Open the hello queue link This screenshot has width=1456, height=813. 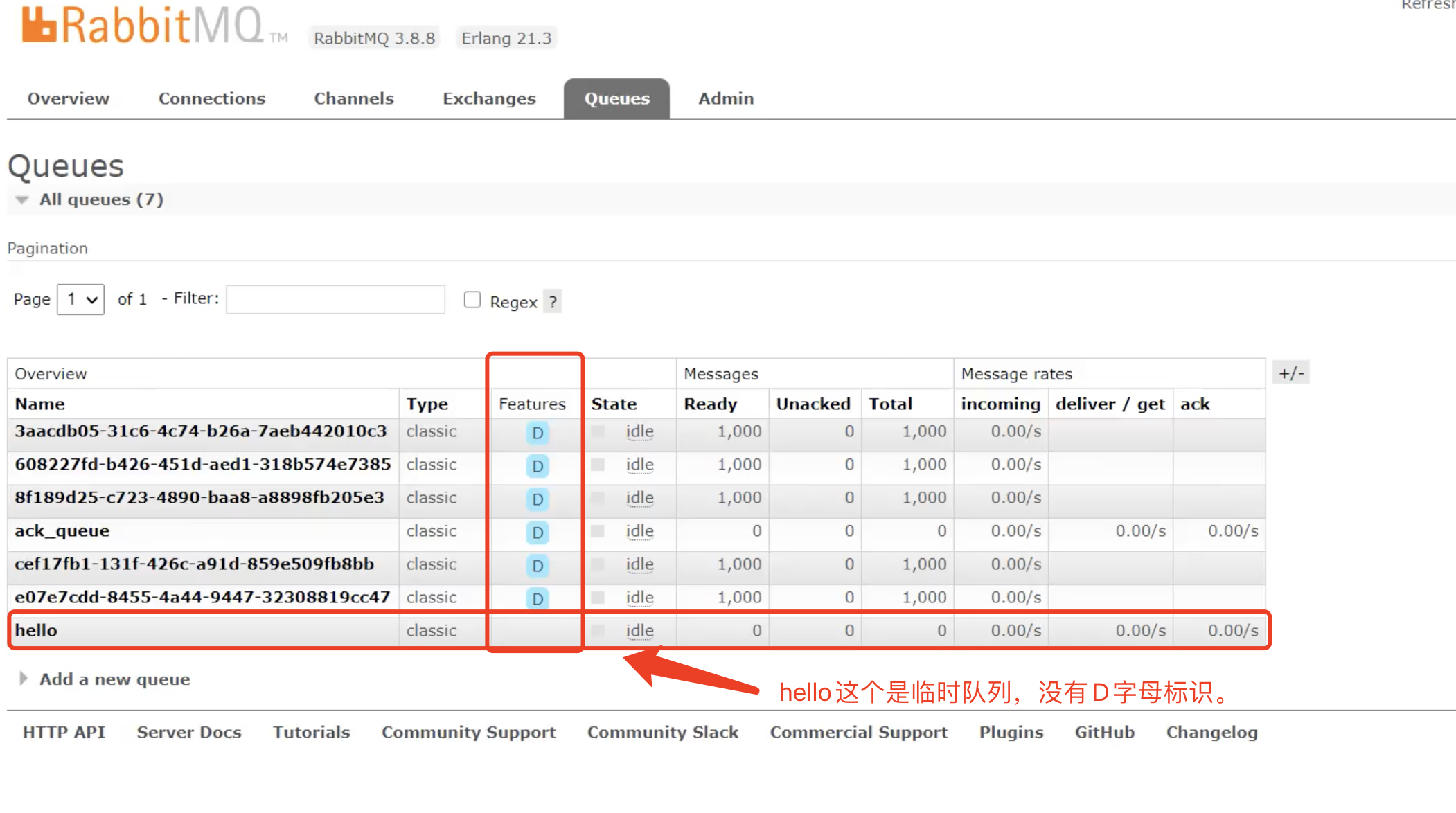[36, 630]
